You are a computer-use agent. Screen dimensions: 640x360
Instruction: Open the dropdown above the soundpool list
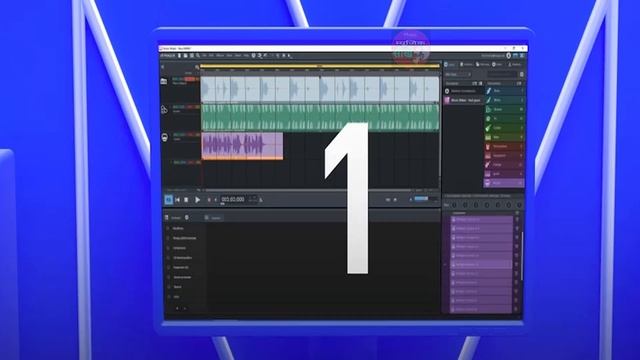click(x=458, y=75)
